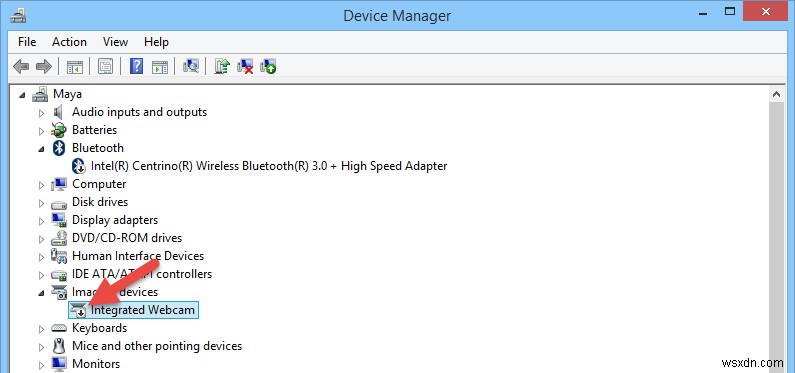Show or hide the console tree
The width and height of the screenshot is (795, 373).
click(x=75, y=66)
